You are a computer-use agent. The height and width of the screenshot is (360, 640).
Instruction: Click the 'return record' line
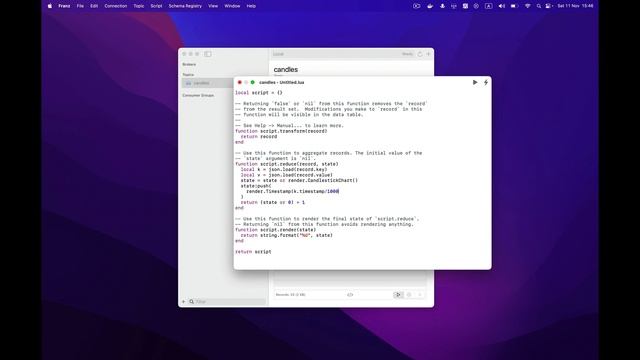click(x=259, y=137)
